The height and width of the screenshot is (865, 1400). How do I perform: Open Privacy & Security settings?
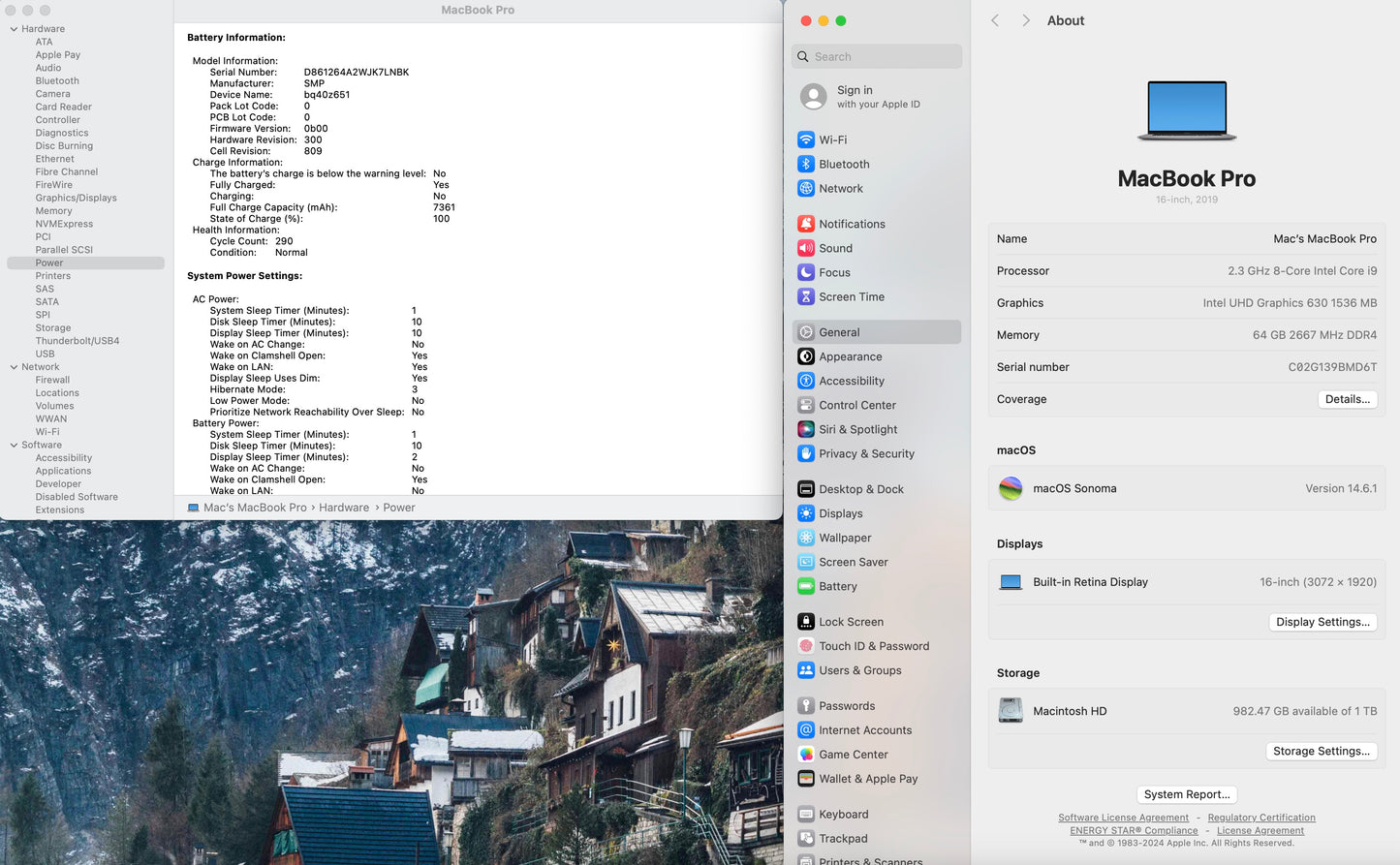click(x=865, y=453)
